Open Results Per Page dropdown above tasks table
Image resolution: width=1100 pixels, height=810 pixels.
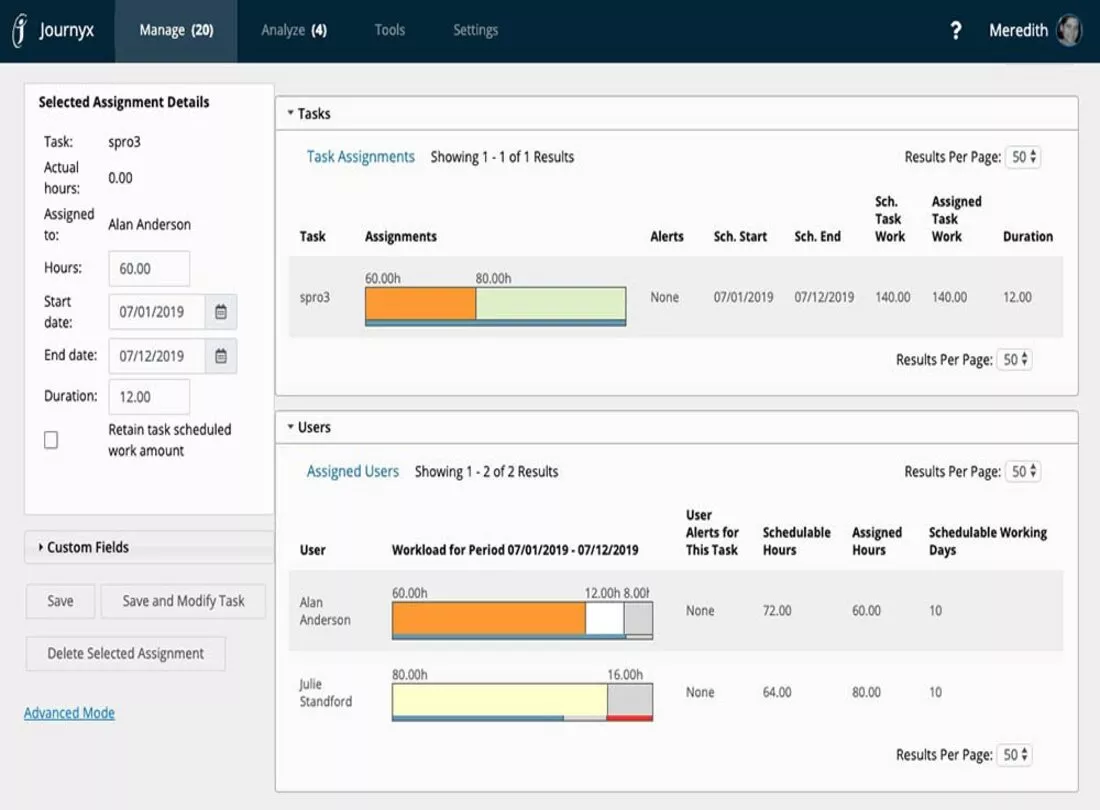point(1023,157)
